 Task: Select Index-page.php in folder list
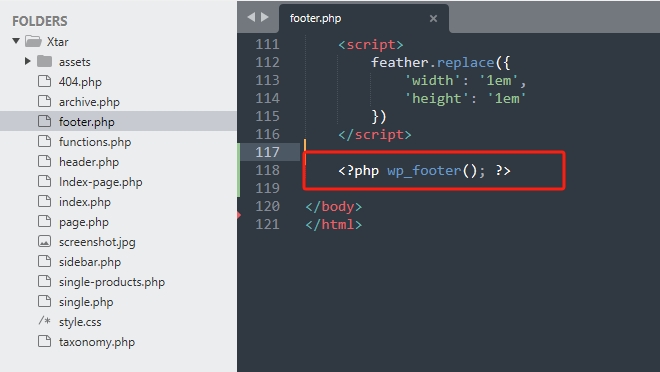pos(101,182)
